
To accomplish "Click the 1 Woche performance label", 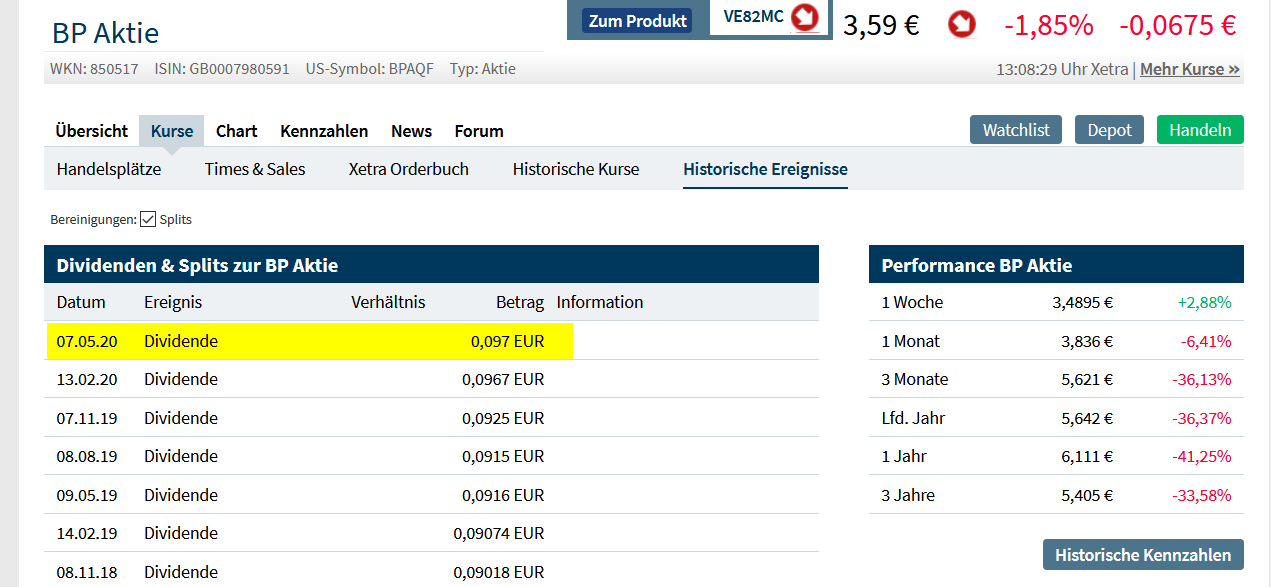I will [x=912, y=302].
